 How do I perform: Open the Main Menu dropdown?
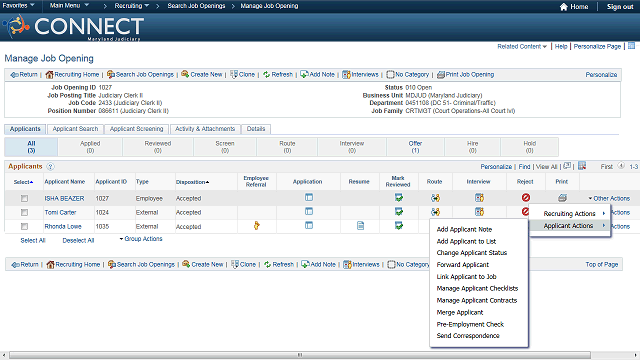(x=69, y=6)
